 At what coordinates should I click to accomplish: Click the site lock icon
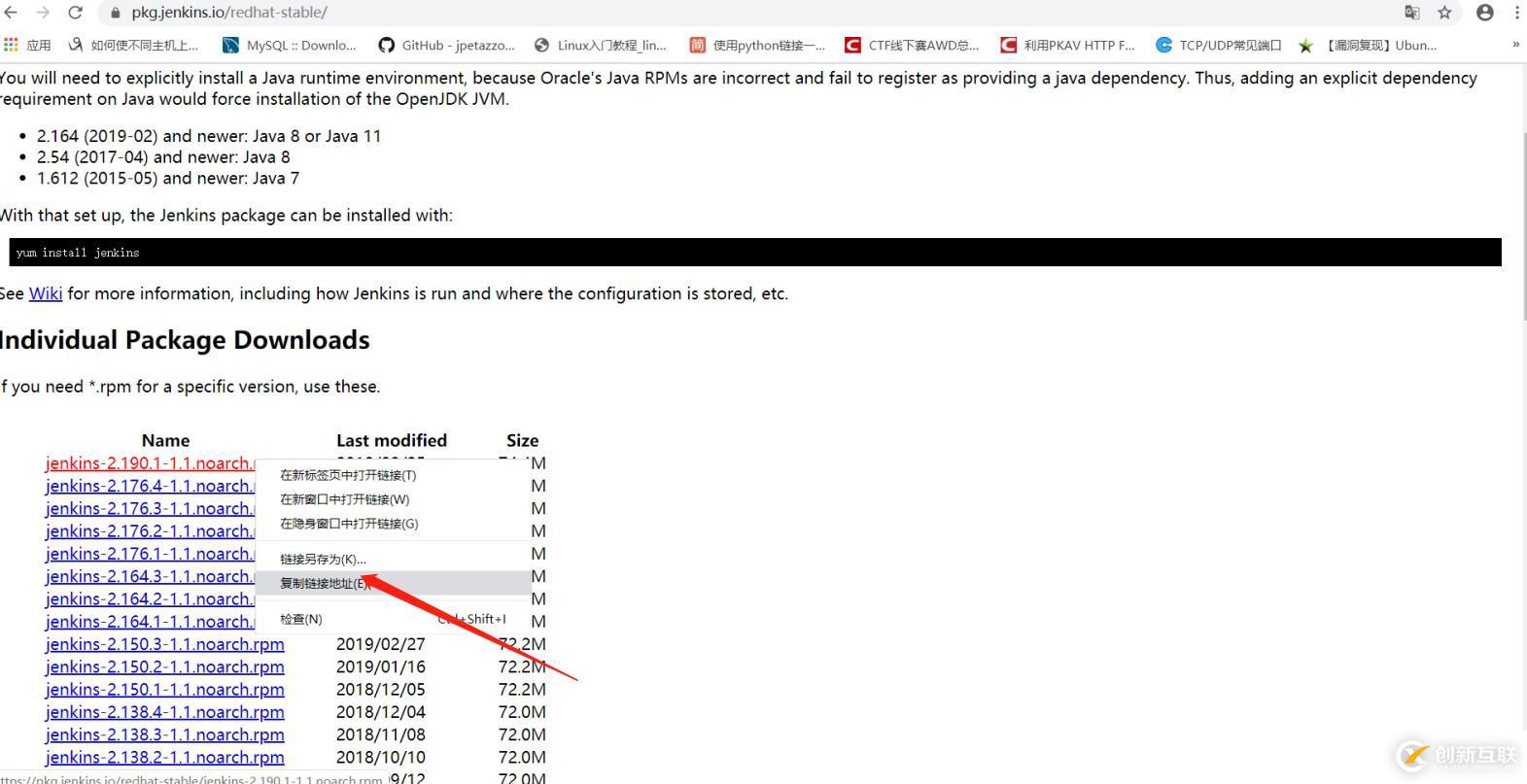pos(116,13)
